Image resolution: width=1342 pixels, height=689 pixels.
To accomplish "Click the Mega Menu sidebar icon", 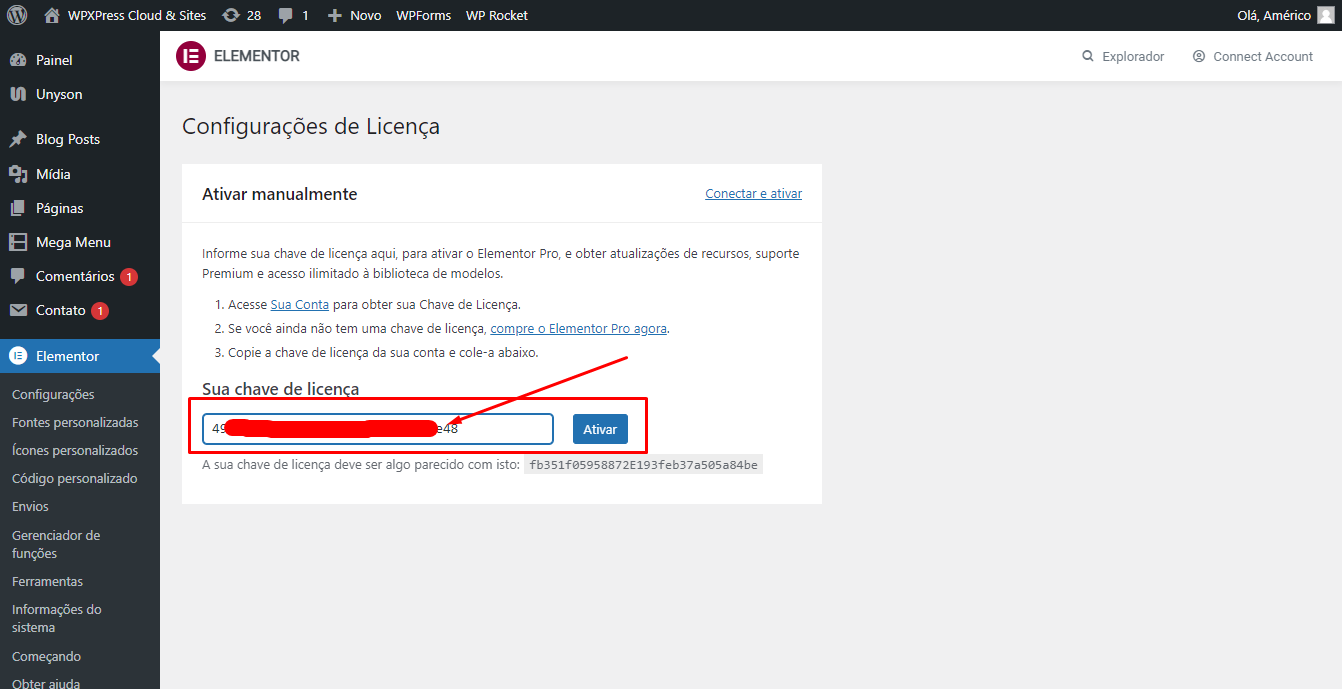I will point(17,242).
